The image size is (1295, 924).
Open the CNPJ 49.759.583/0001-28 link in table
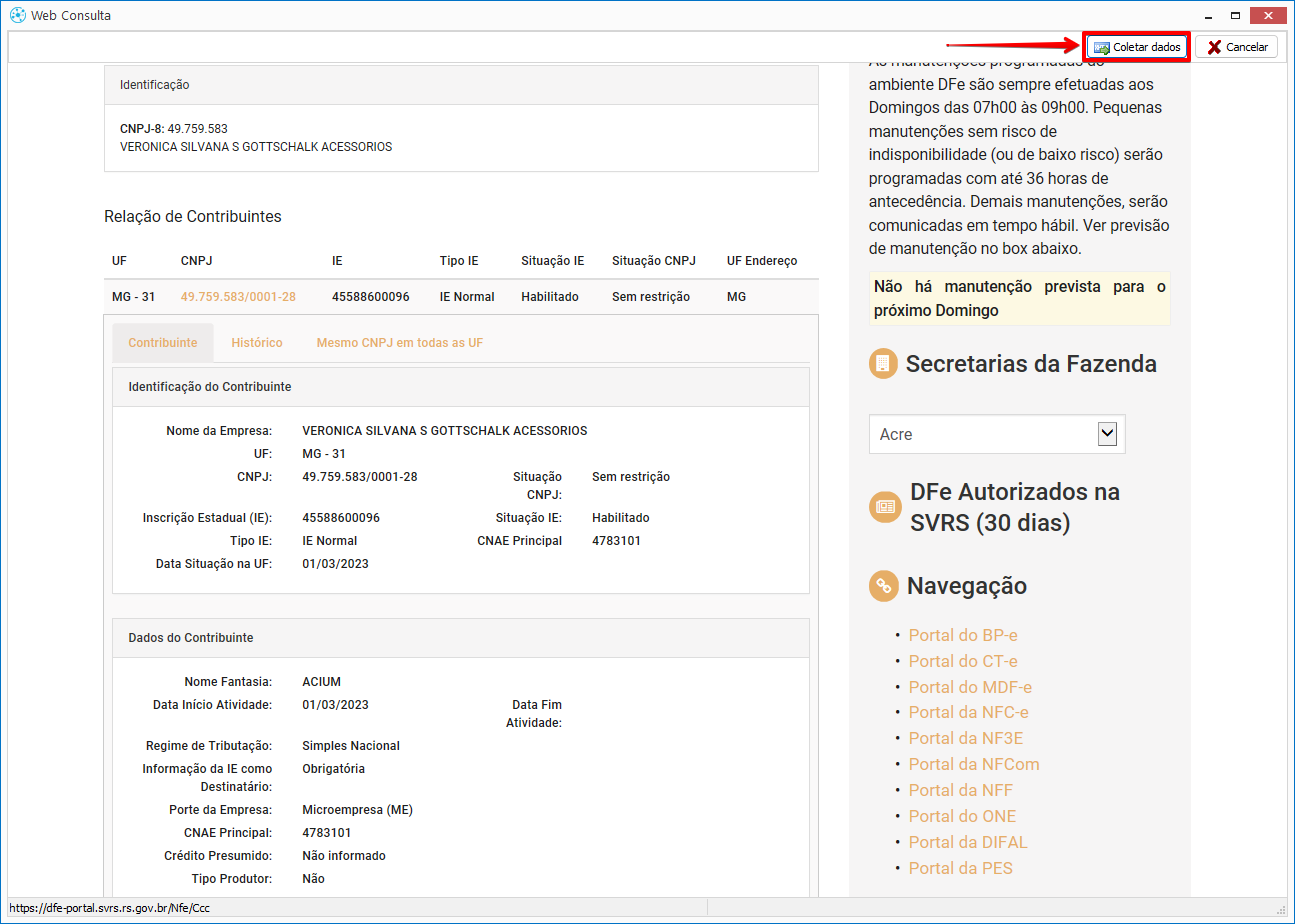[238, 297]
